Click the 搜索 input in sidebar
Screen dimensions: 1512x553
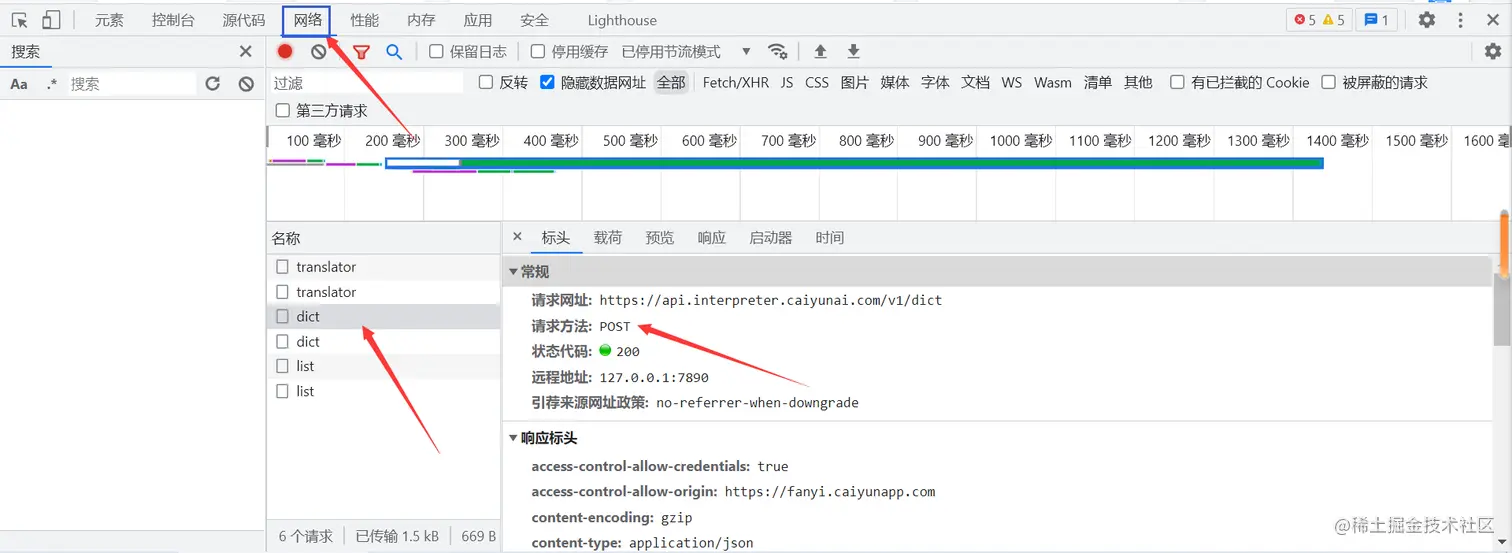[x=132, y=84]
